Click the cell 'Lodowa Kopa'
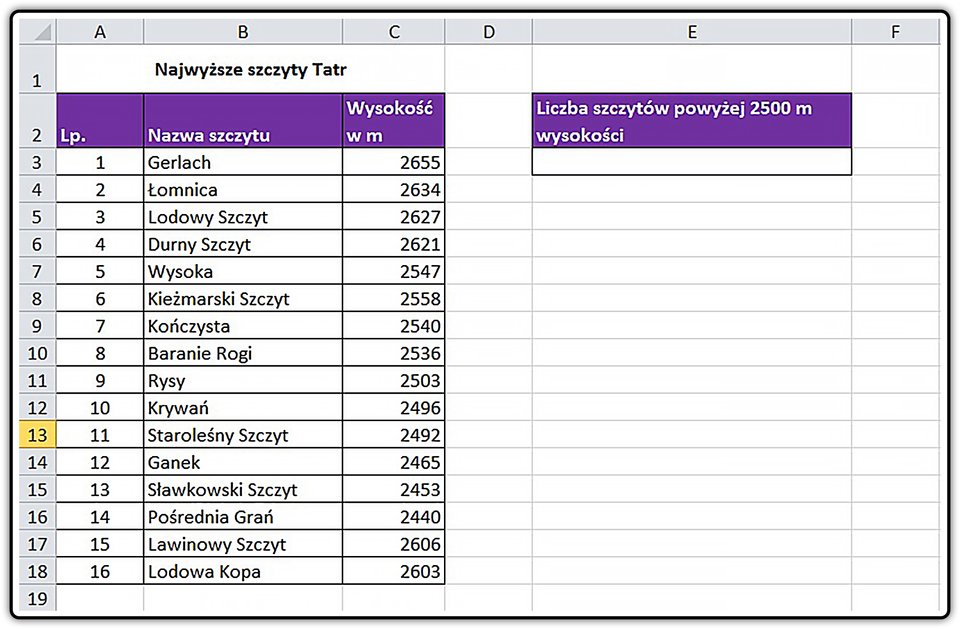The image size is (960, 629). click(243, 571)
